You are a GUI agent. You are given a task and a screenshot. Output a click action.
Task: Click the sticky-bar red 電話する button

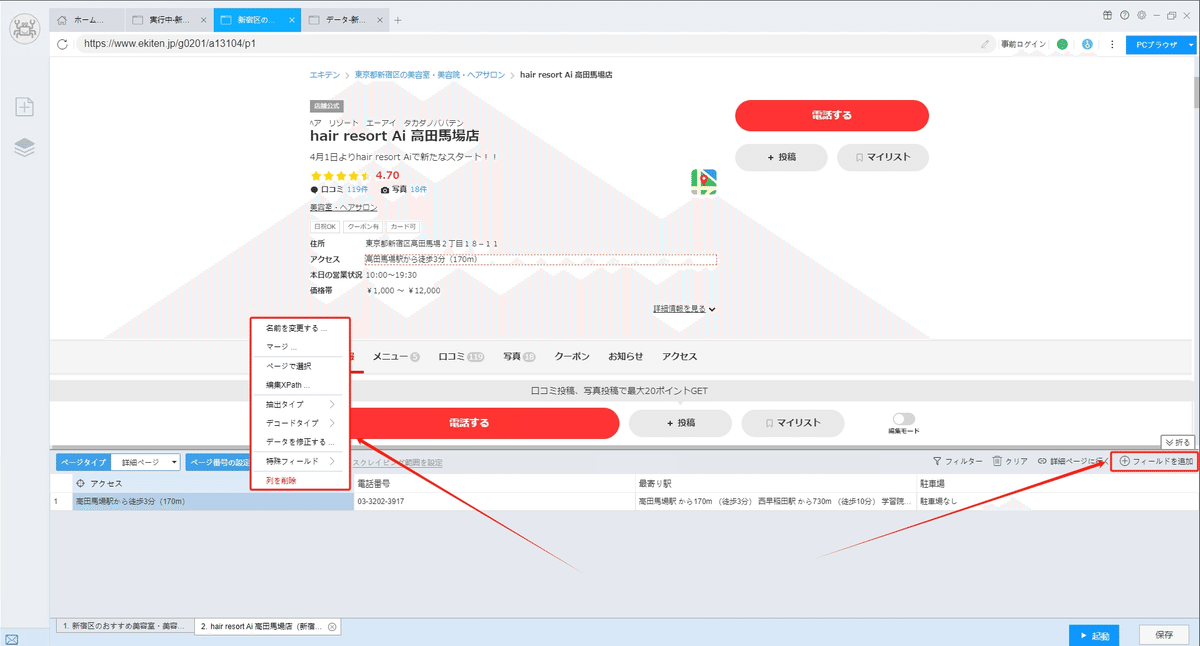[x=469, y=423]
